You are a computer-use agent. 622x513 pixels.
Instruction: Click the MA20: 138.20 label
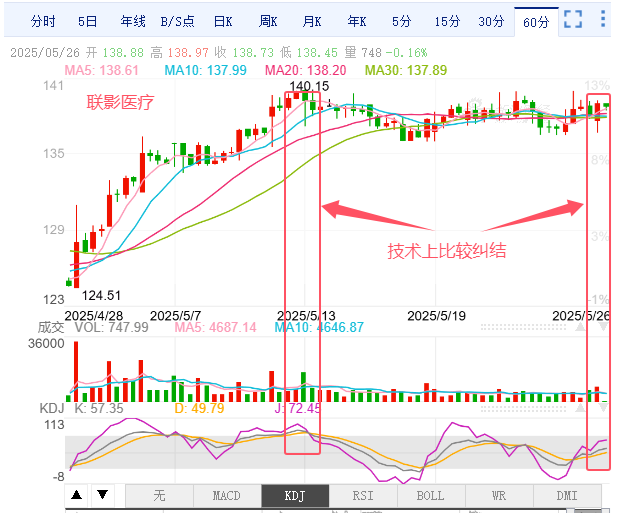pos(305,71)
